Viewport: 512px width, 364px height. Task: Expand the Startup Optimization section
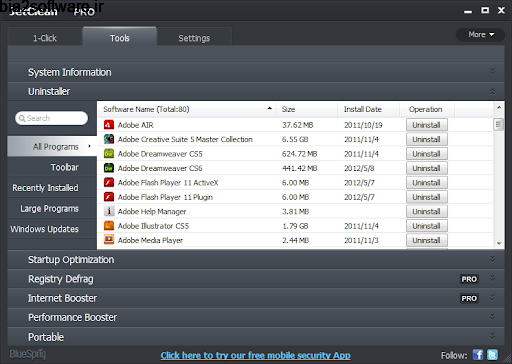(x=492, y=259)
